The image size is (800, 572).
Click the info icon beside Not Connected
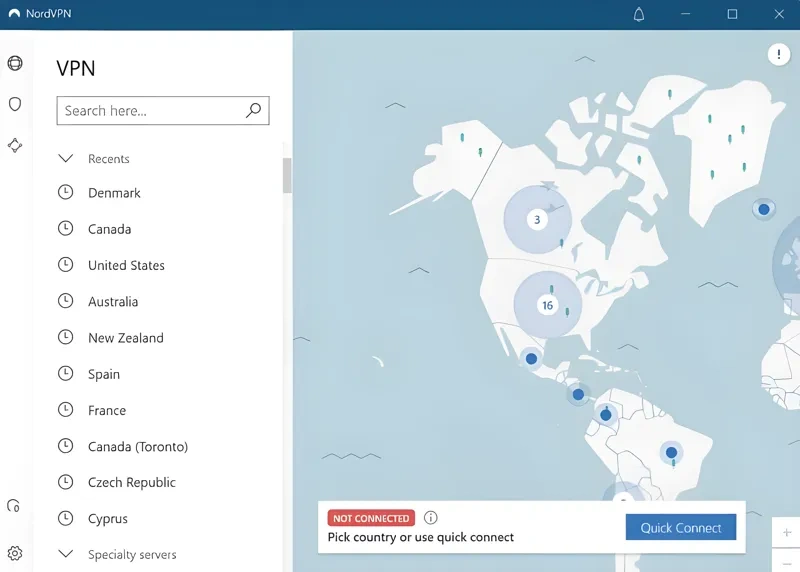coord(431,518)
